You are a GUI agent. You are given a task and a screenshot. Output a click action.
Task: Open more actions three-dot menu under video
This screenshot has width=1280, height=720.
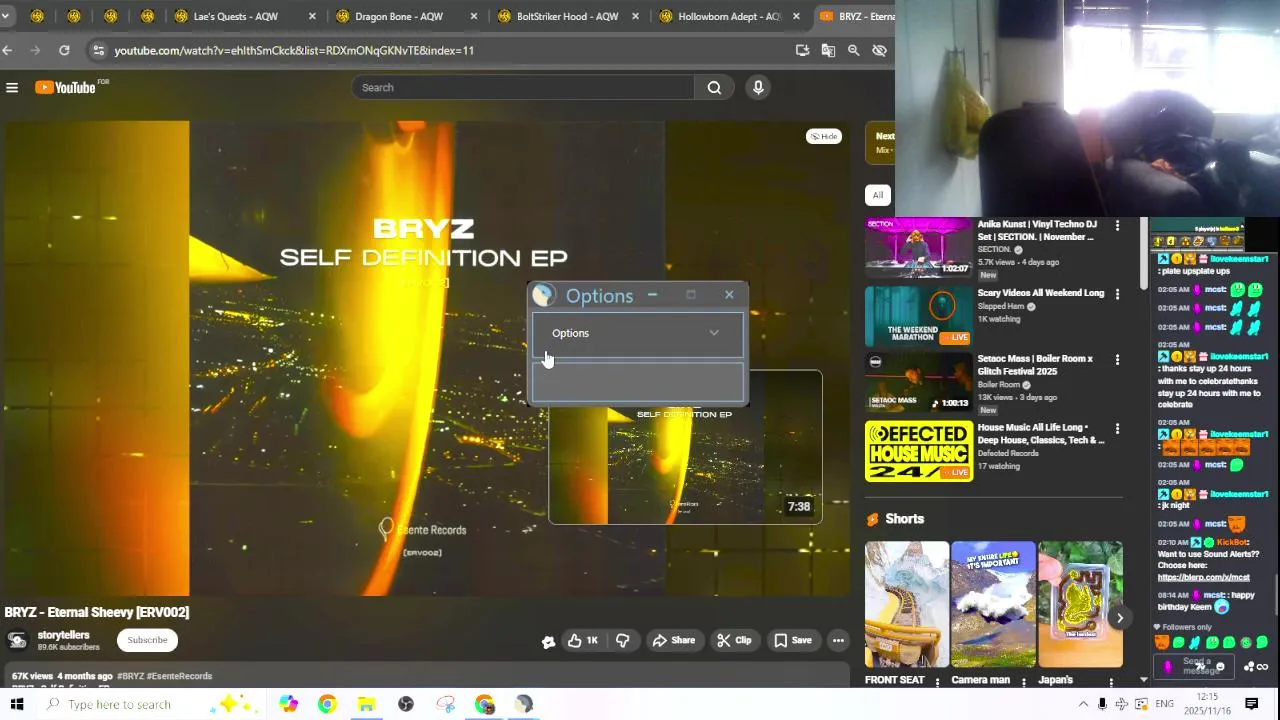point(838,640)
